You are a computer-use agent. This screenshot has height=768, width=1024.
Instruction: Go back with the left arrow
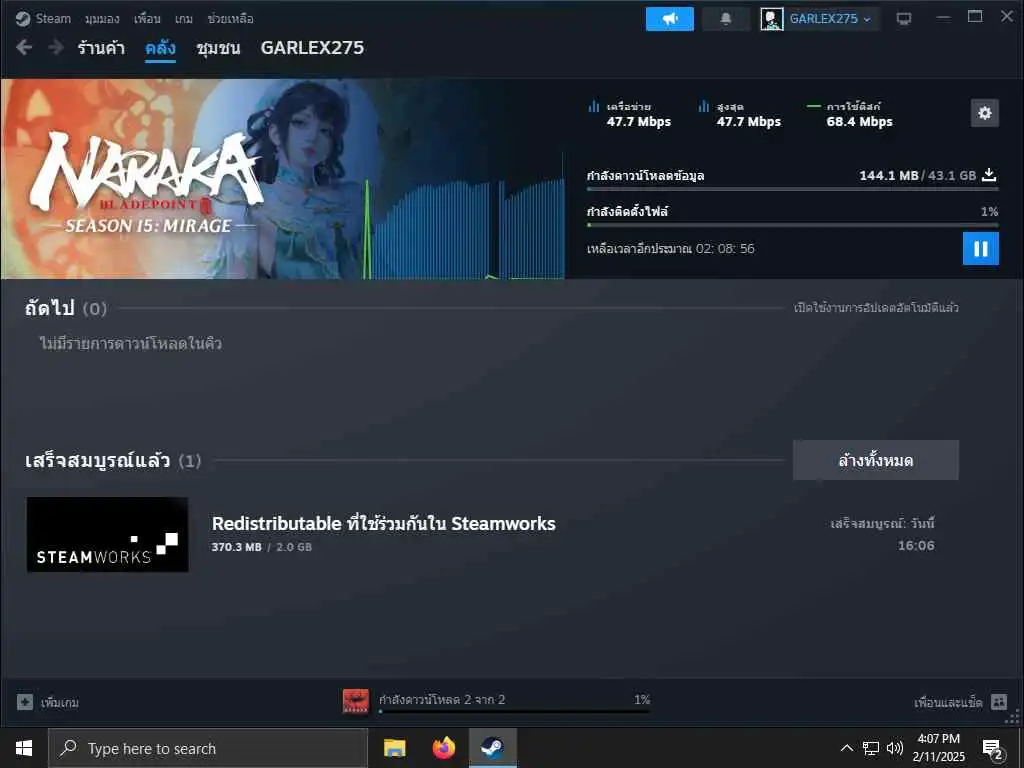24,47
